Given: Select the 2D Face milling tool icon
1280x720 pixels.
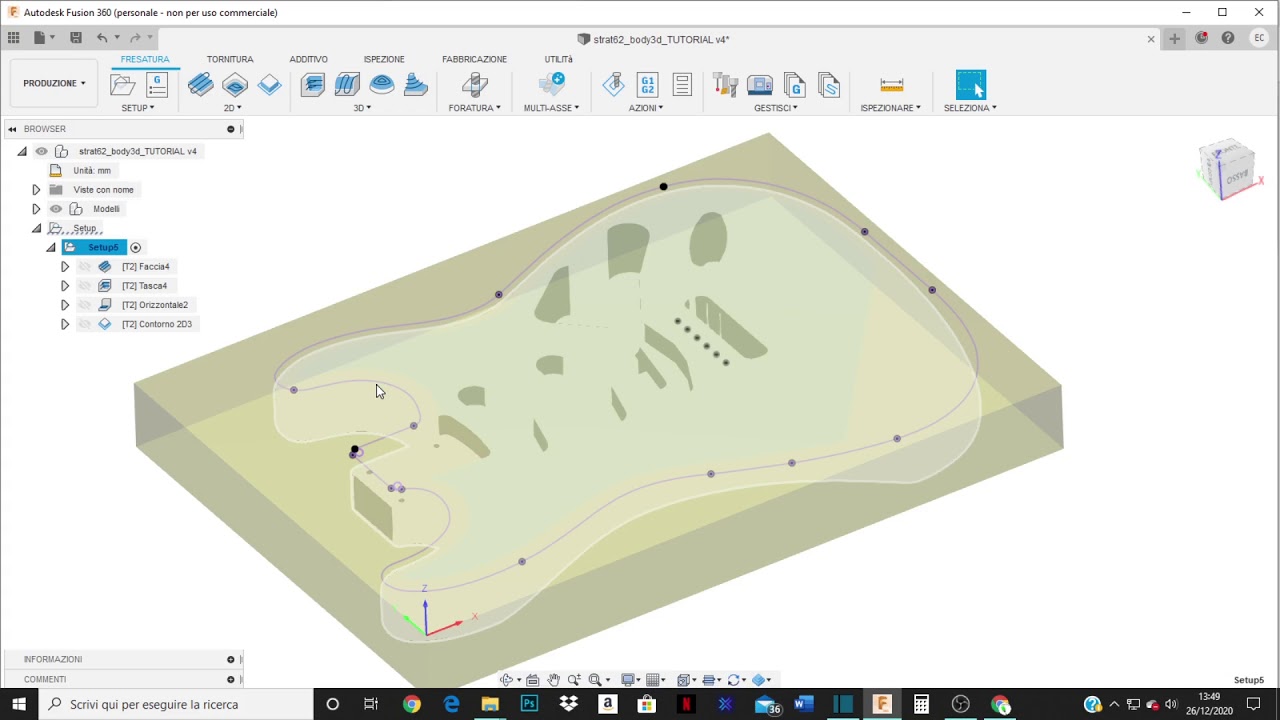Looking at the screenshot, I should pos(201,85).
